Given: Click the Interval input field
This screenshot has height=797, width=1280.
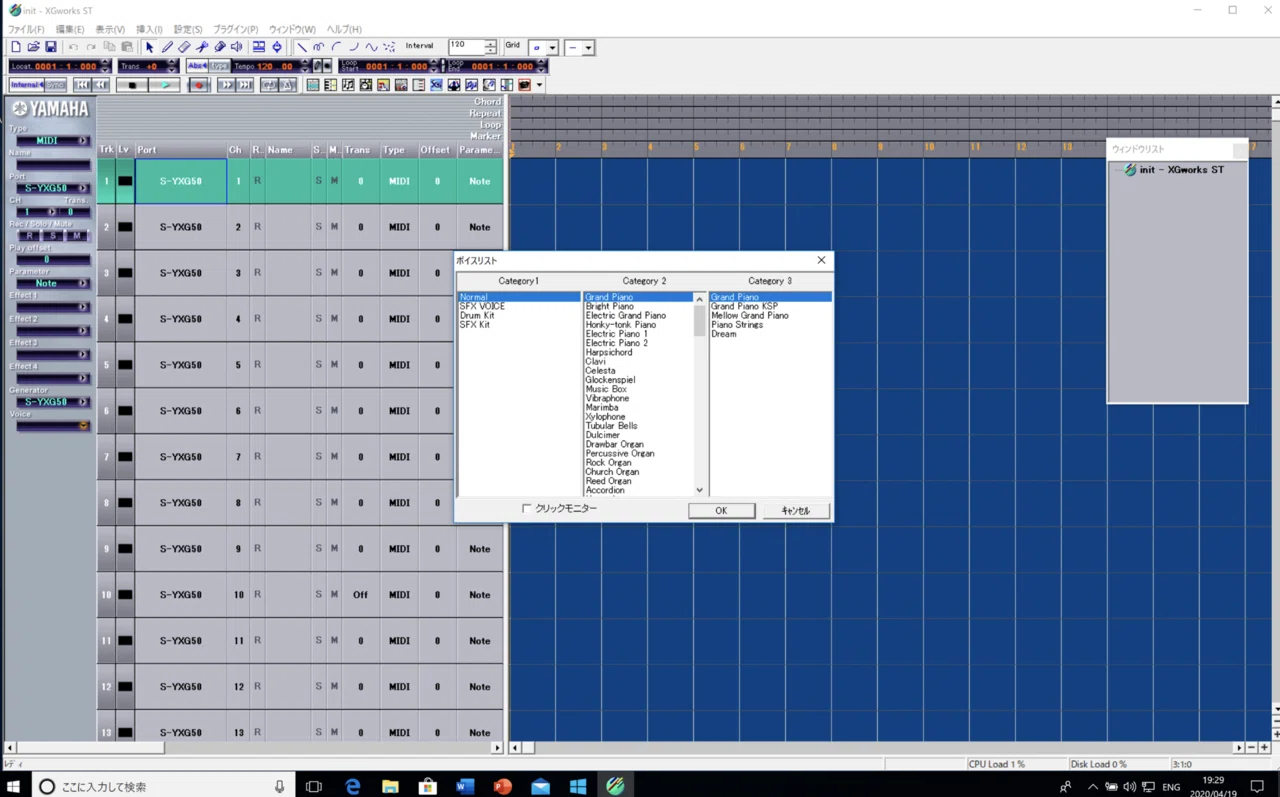Looking at the screenshot, I should (466, 47).
